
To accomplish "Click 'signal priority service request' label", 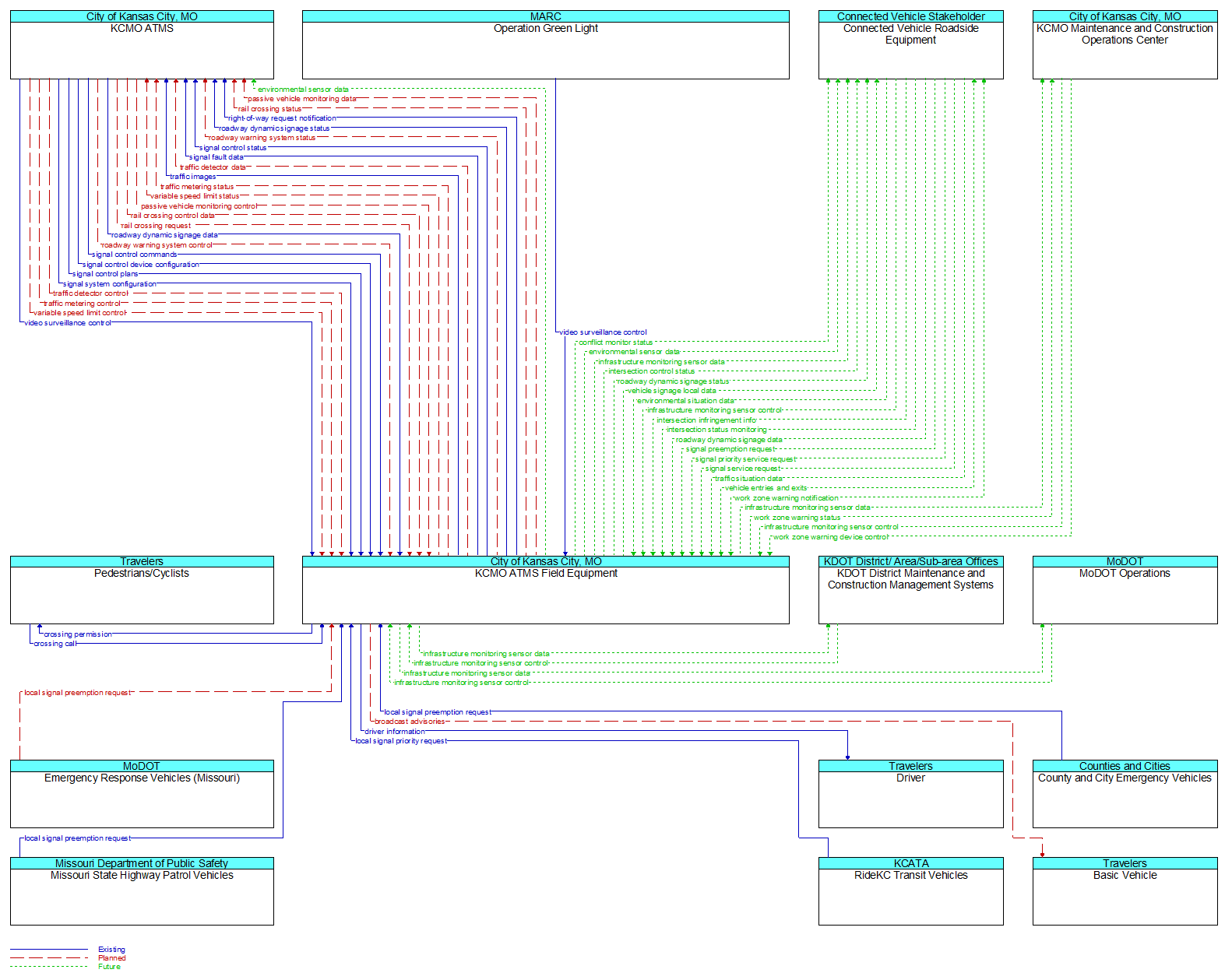I will pyautogui.click(x=746, y=459).
